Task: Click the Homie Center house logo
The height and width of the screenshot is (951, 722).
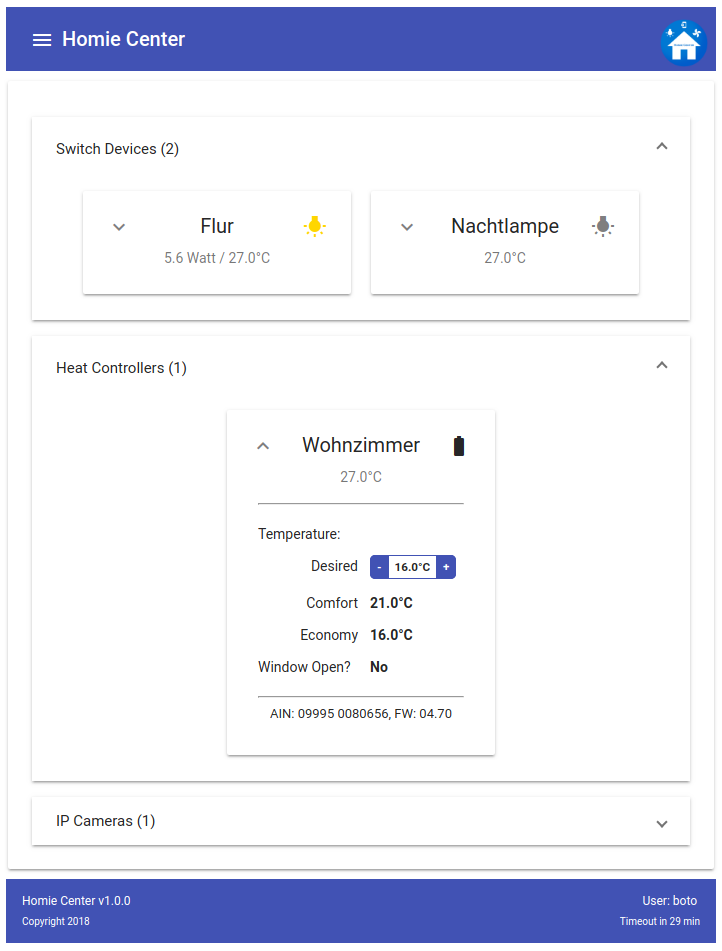Action: click(684, 42)
